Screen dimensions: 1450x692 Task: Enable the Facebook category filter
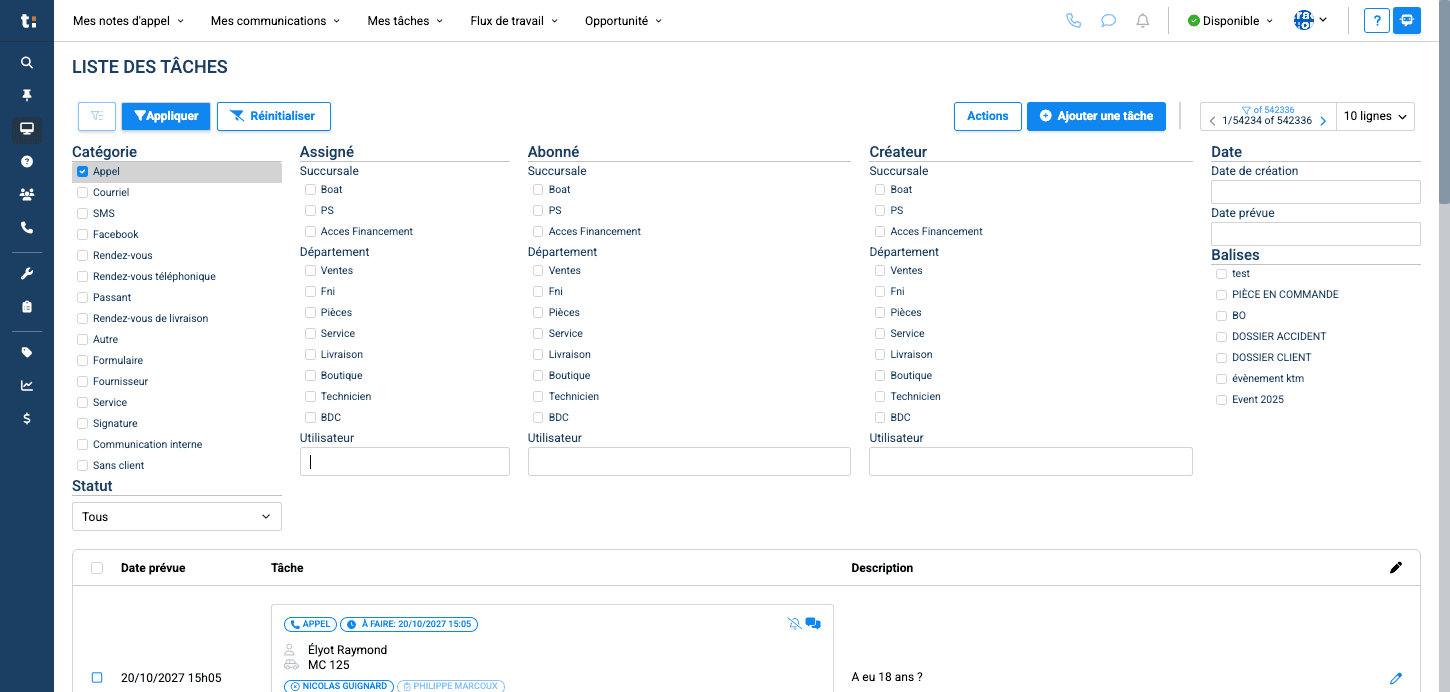pyautogui.click(x=83, y=235)
